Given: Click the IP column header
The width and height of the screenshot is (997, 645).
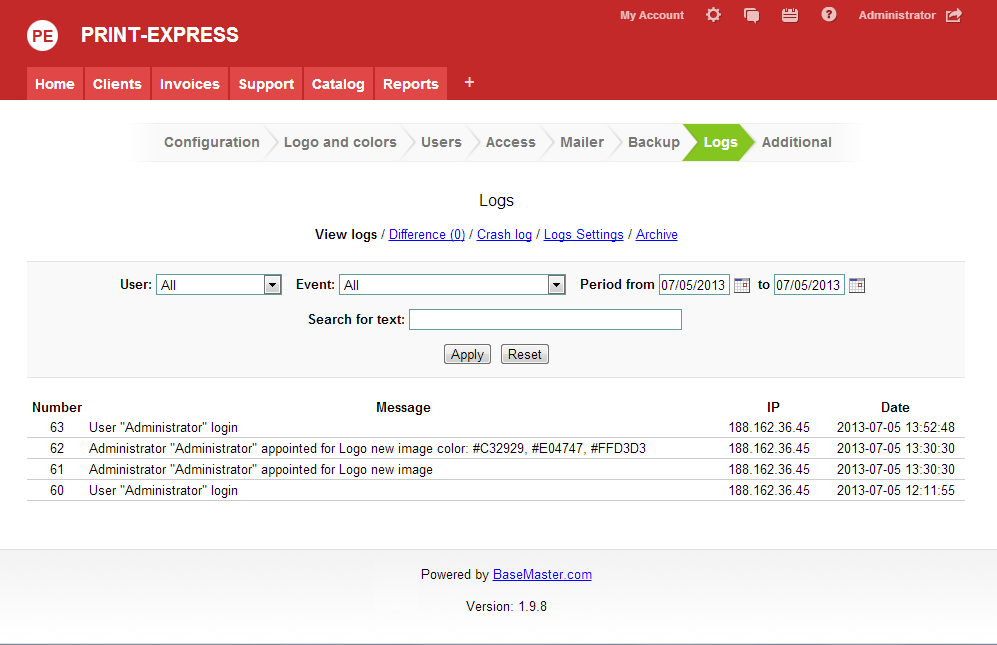Looking at the screenshot, I should pos(773,407).
